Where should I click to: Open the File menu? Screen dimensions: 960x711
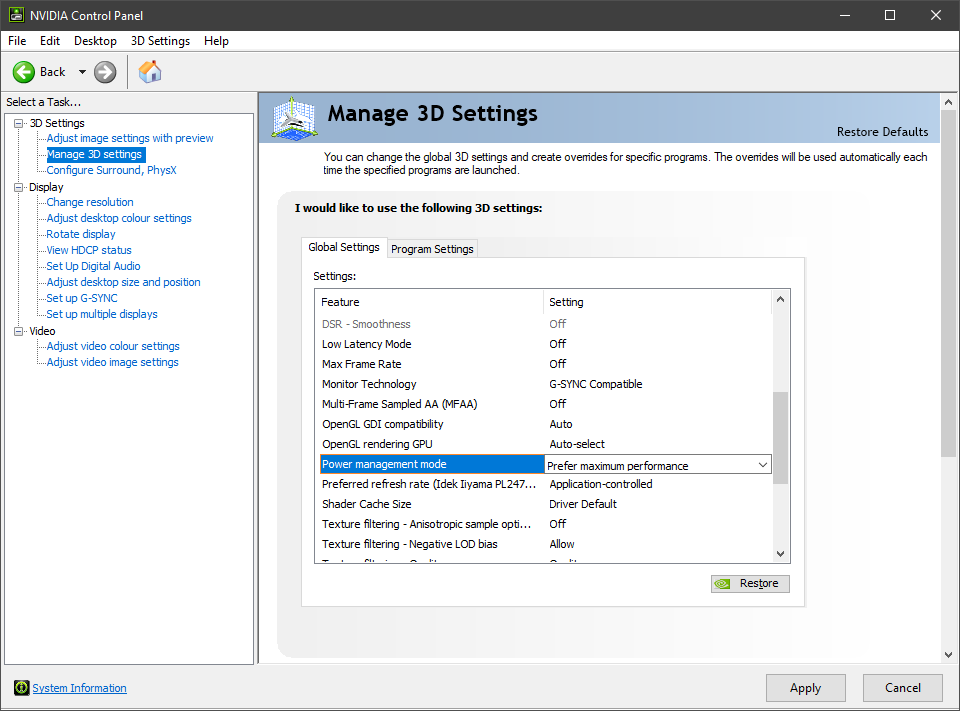(x=17, y=41)
